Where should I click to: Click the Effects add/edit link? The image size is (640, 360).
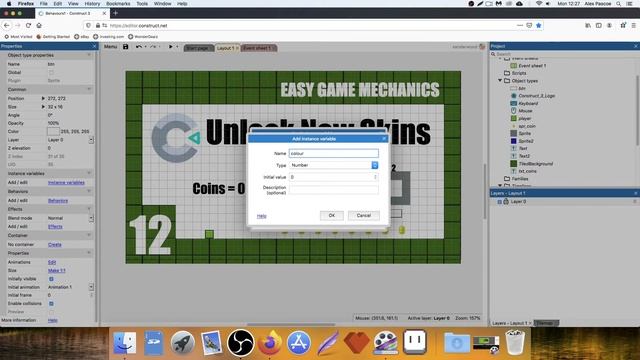(x=55, y=227)
